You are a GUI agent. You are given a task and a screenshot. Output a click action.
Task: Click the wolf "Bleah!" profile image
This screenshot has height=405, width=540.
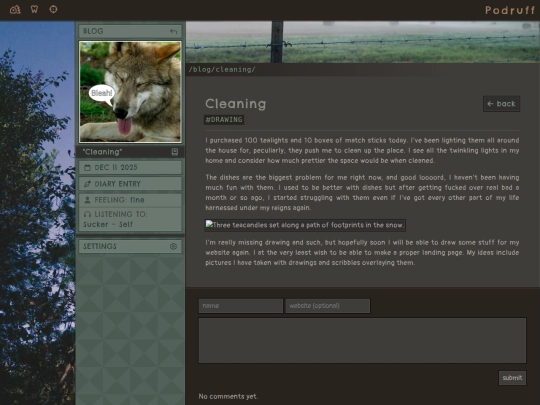[x=130, y=92]
